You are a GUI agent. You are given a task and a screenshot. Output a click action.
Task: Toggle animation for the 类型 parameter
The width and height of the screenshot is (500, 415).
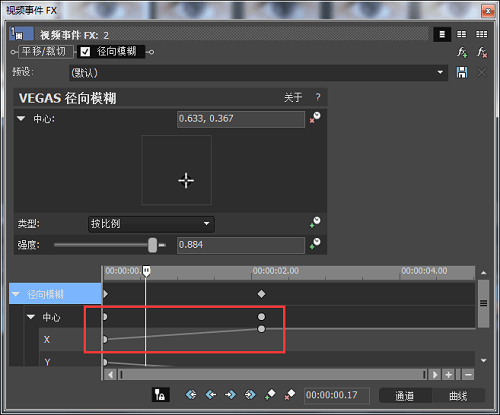coord(315,222)
